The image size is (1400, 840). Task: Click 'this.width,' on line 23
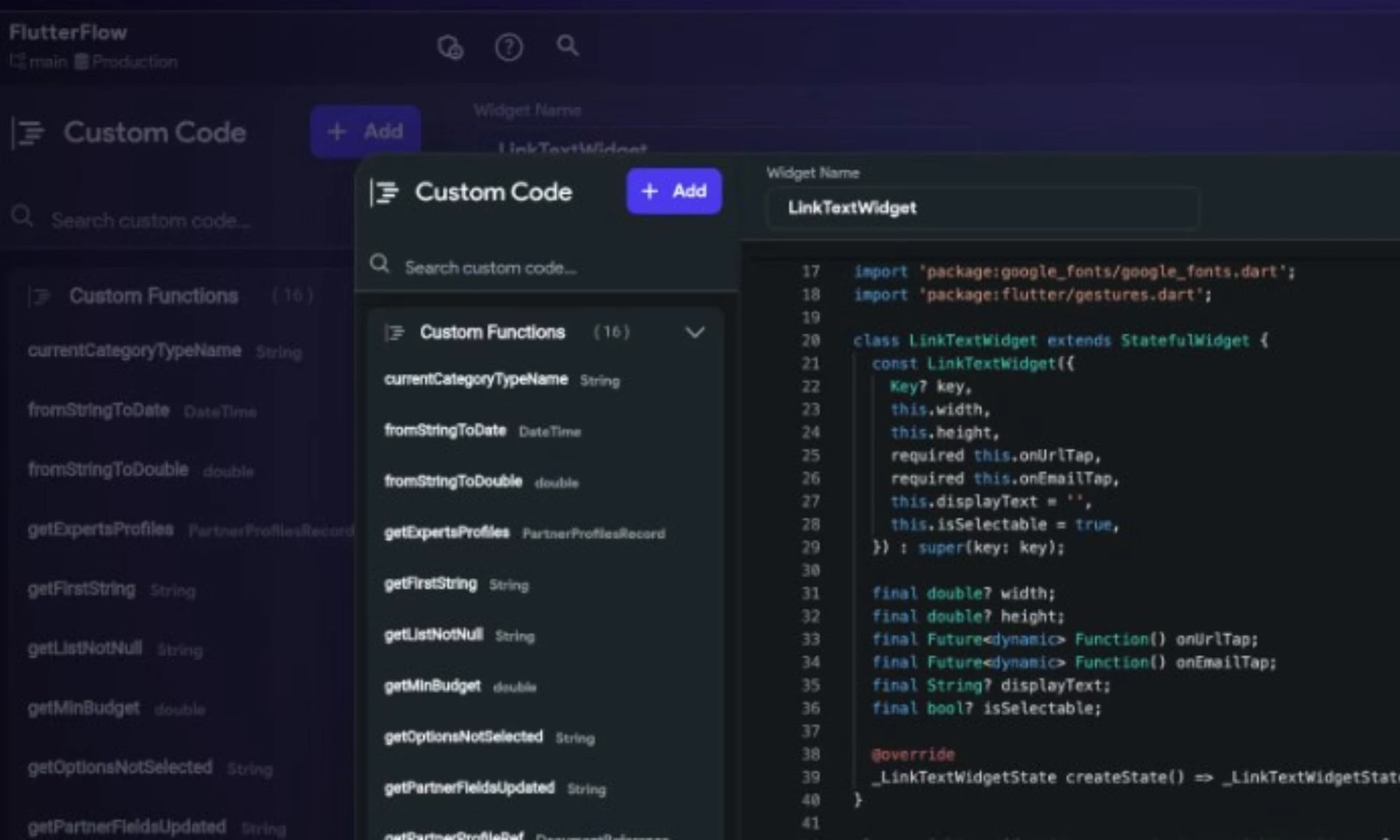[940, 409]
